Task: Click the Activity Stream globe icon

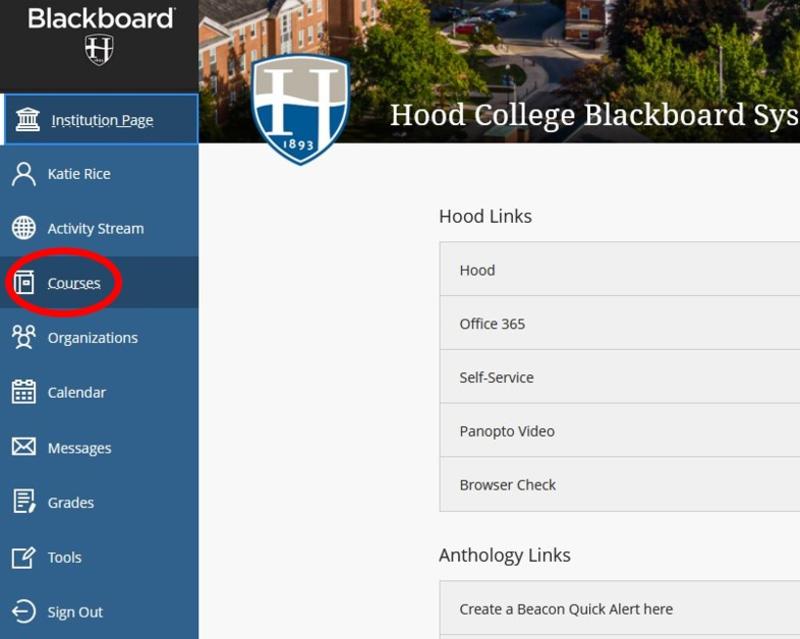Action: point(24,228)
